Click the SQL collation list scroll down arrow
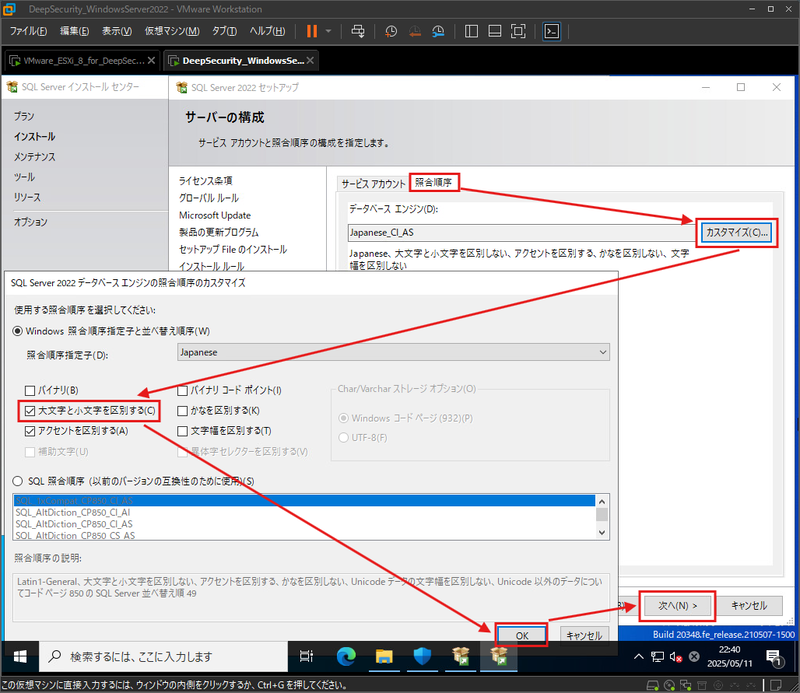The image size is (800, 693). [x=602, y=532]
